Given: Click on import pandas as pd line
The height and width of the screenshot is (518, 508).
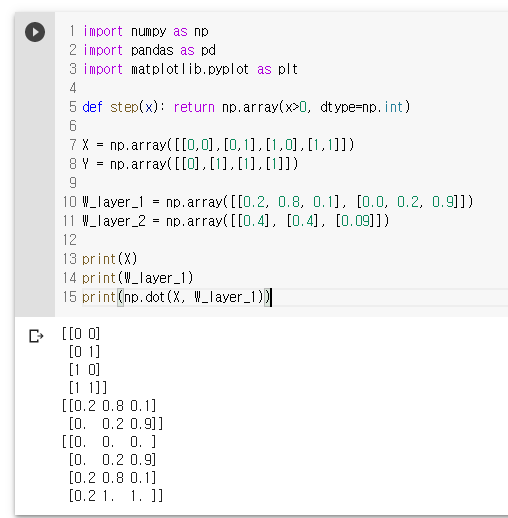Looking at the screenshot, I should 149,50.
